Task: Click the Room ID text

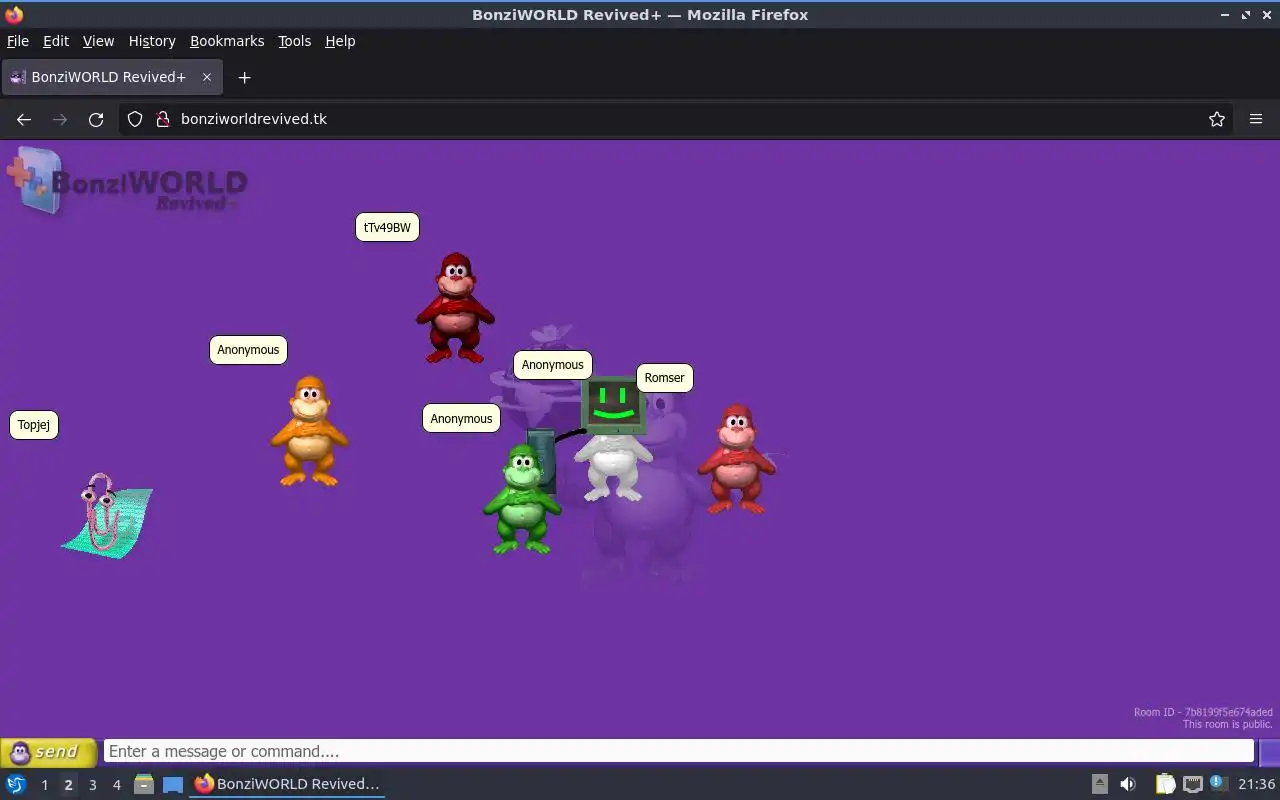Action: [x=1203, y=712]
